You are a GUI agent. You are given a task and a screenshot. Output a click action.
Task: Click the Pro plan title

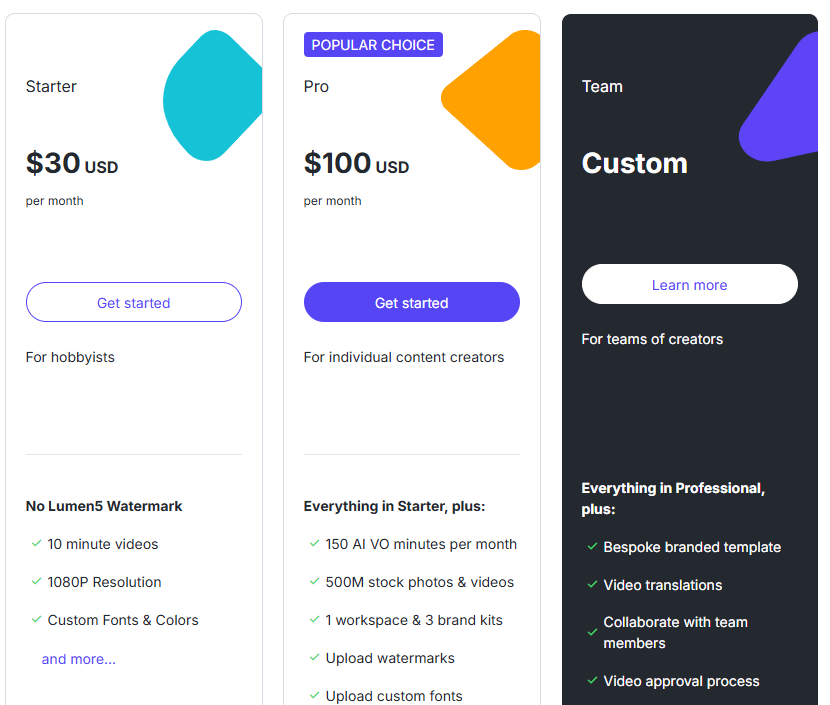pyautogui.click(x=316, y=86)
